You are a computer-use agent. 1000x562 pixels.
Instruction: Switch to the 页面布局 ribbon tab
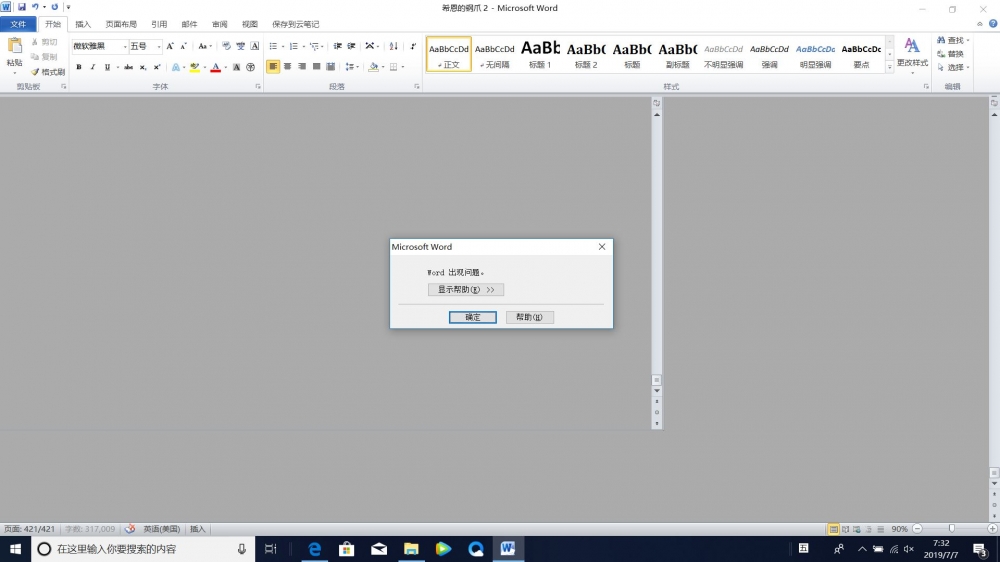coord(121,24)
